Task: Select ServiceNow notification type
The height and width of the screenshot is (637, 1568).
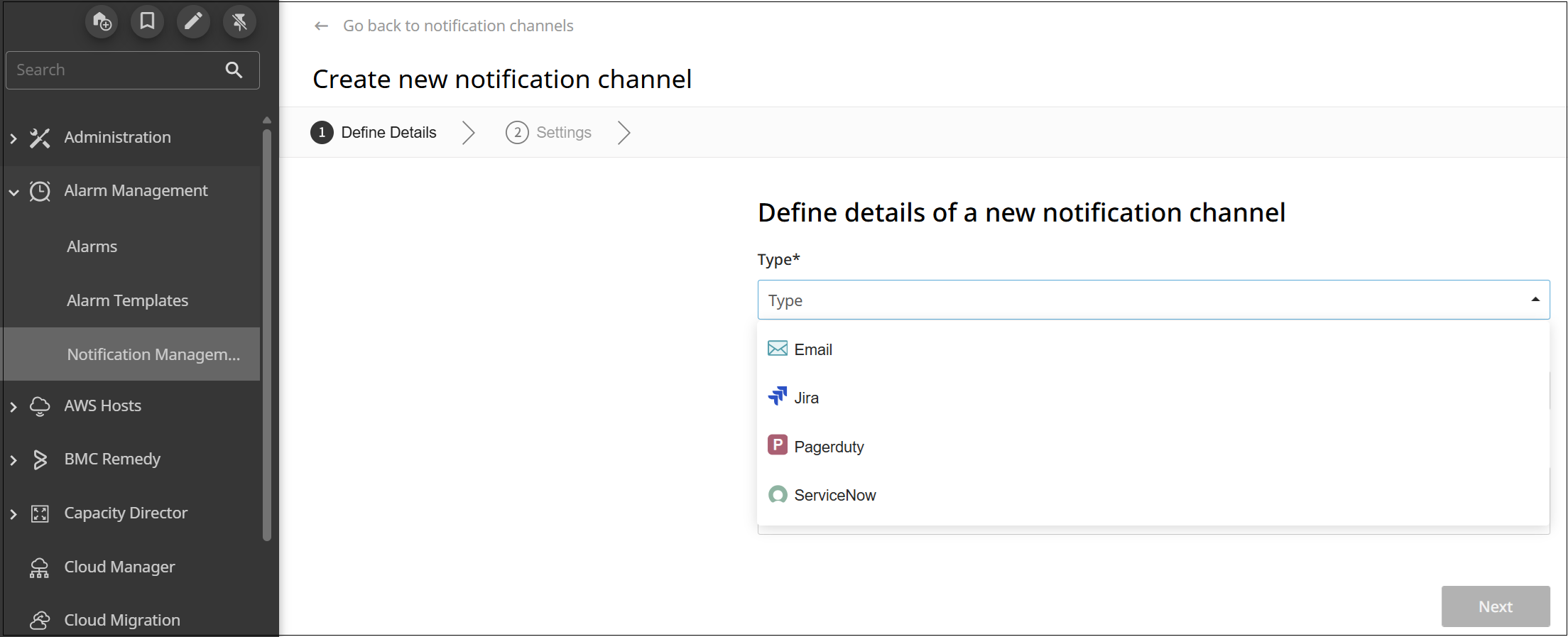Action: coord(834,495)
